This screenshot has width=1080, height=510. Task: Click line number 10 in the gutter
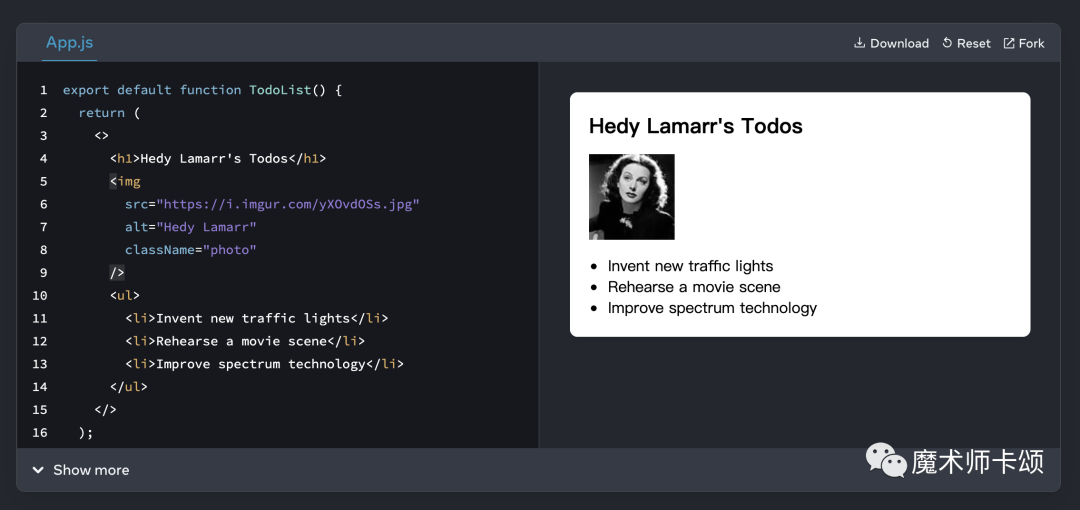pos(40,296)
